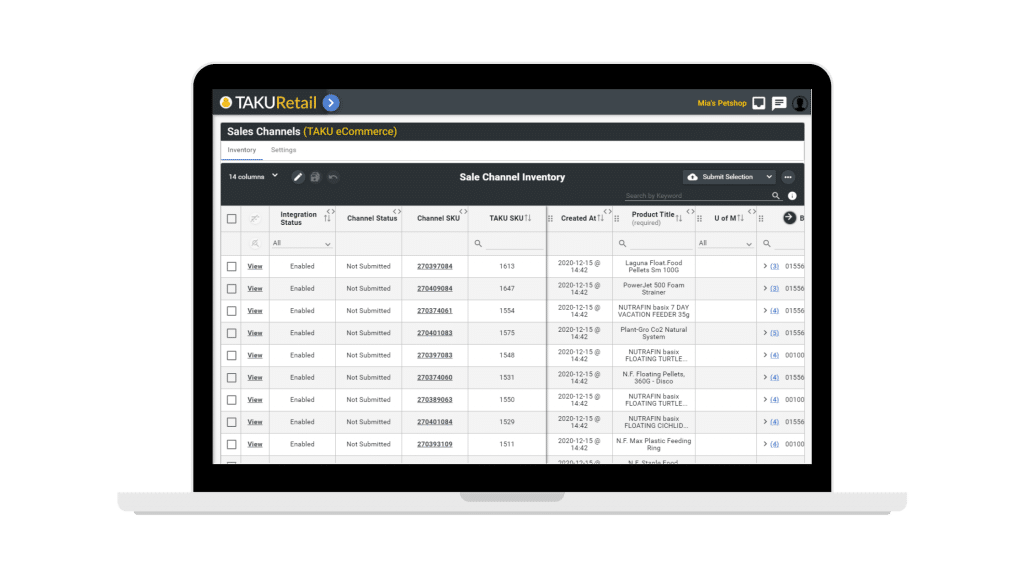Click the black arrow scroll-right column icon

[x=790, y=217]
